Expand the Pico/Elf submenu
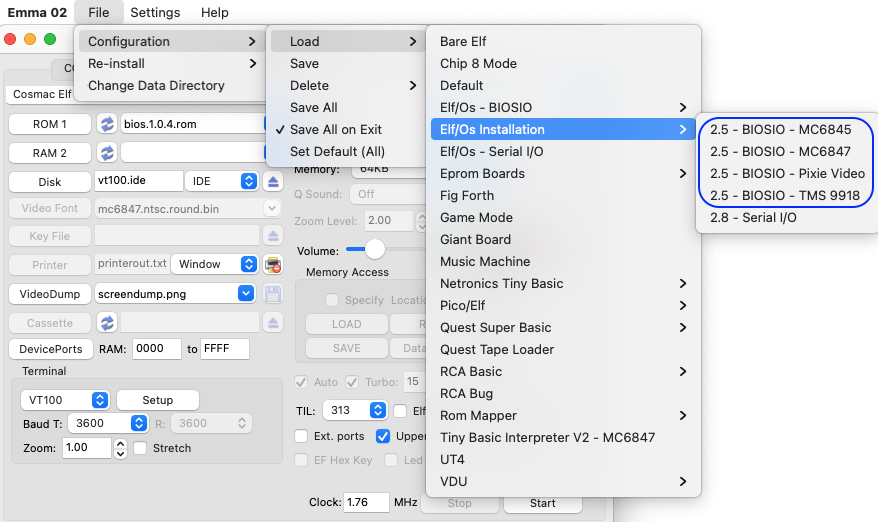878x522 pixels. (x=563, y=305)
